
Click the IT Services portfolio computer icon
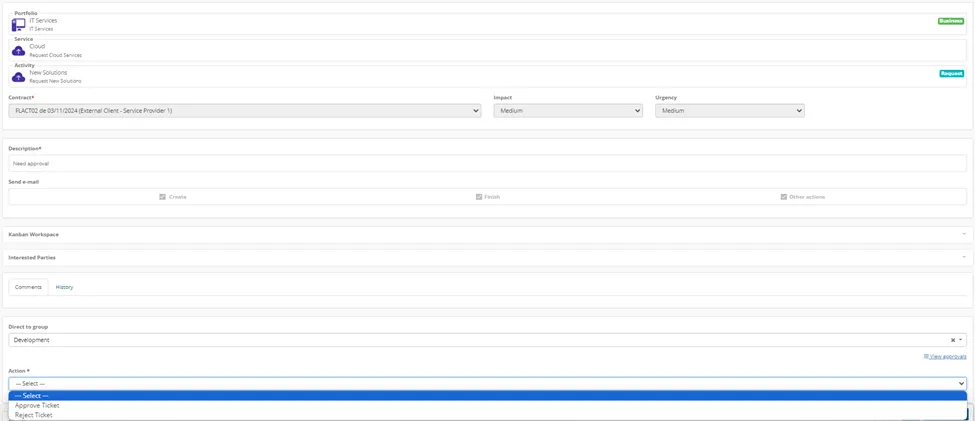tap(19, 24)
